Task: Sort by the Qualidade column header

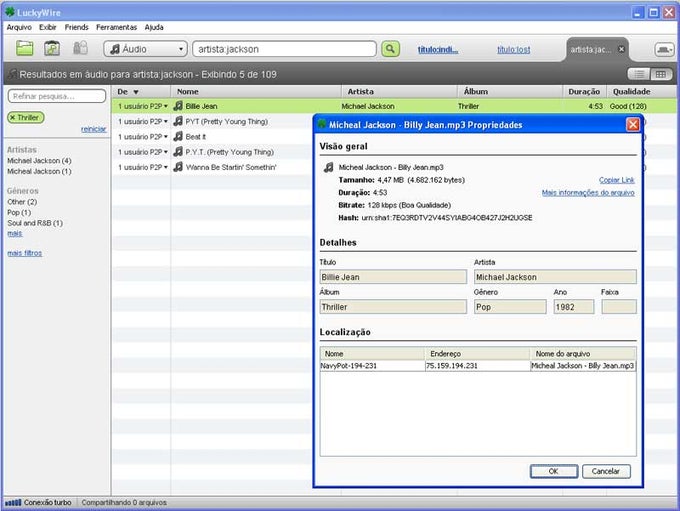Action: [641, 92]
